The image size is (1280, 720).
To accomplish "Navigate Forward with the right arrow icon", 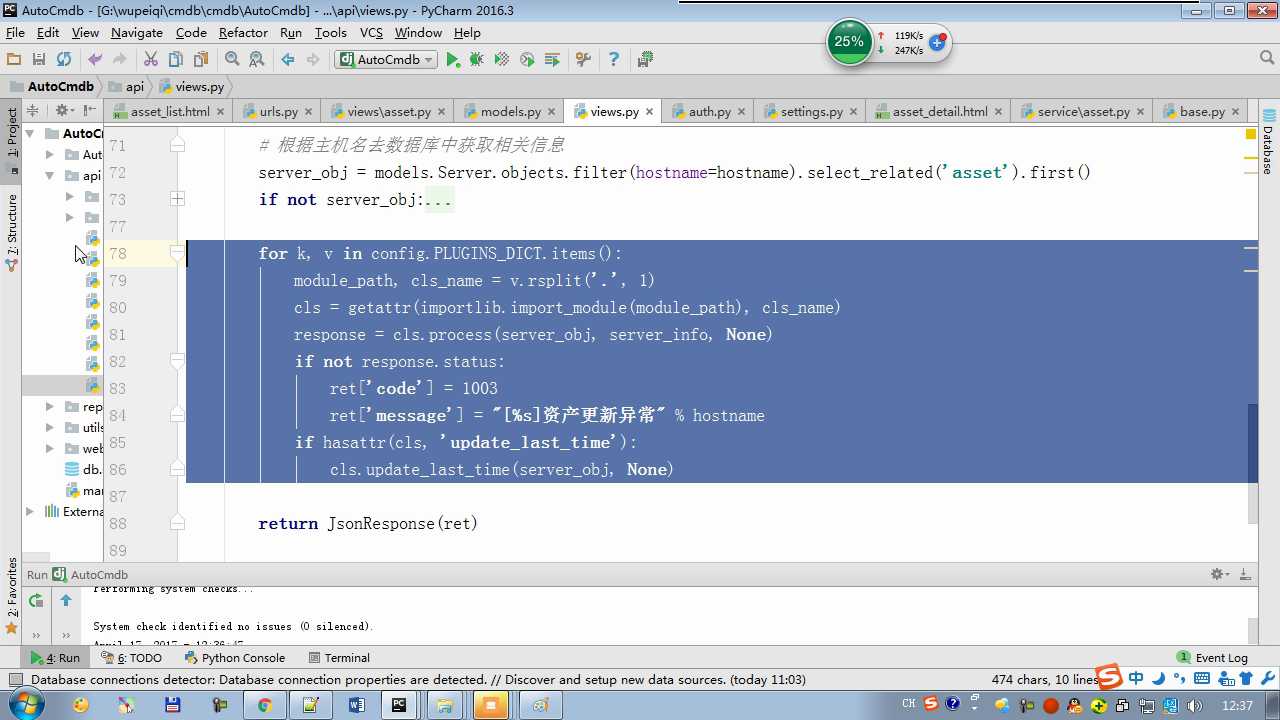I will point(313,60).
